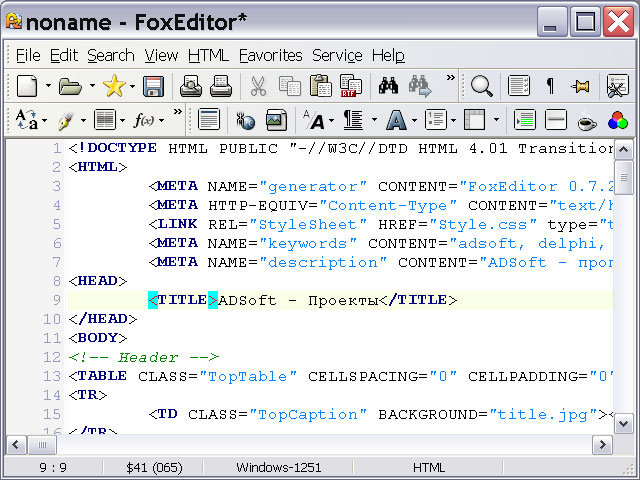Click the Header comment on line 12
Image resolution: width=640 pixels, height=480 pixels.
pos(144,357)
